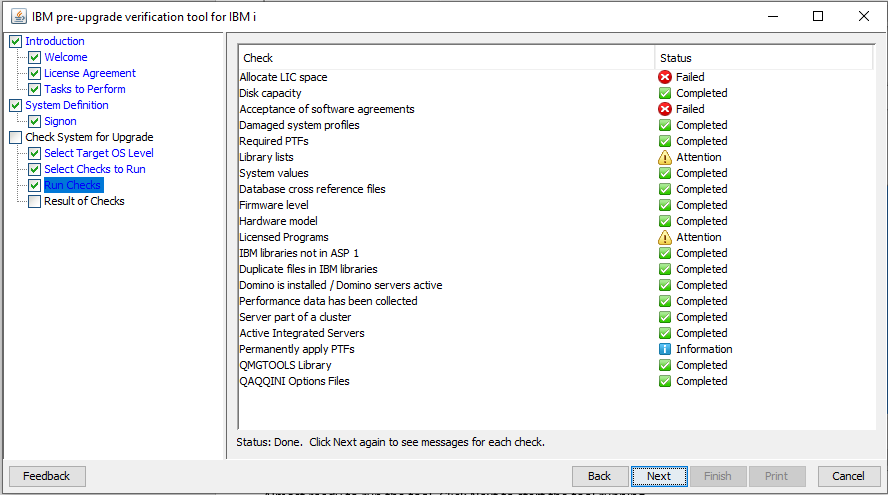This screenshot has width=888, height=495.
Task: Click the Attention warning icon for Library lists
Action: pyautogui.click(x=665, y=157)
